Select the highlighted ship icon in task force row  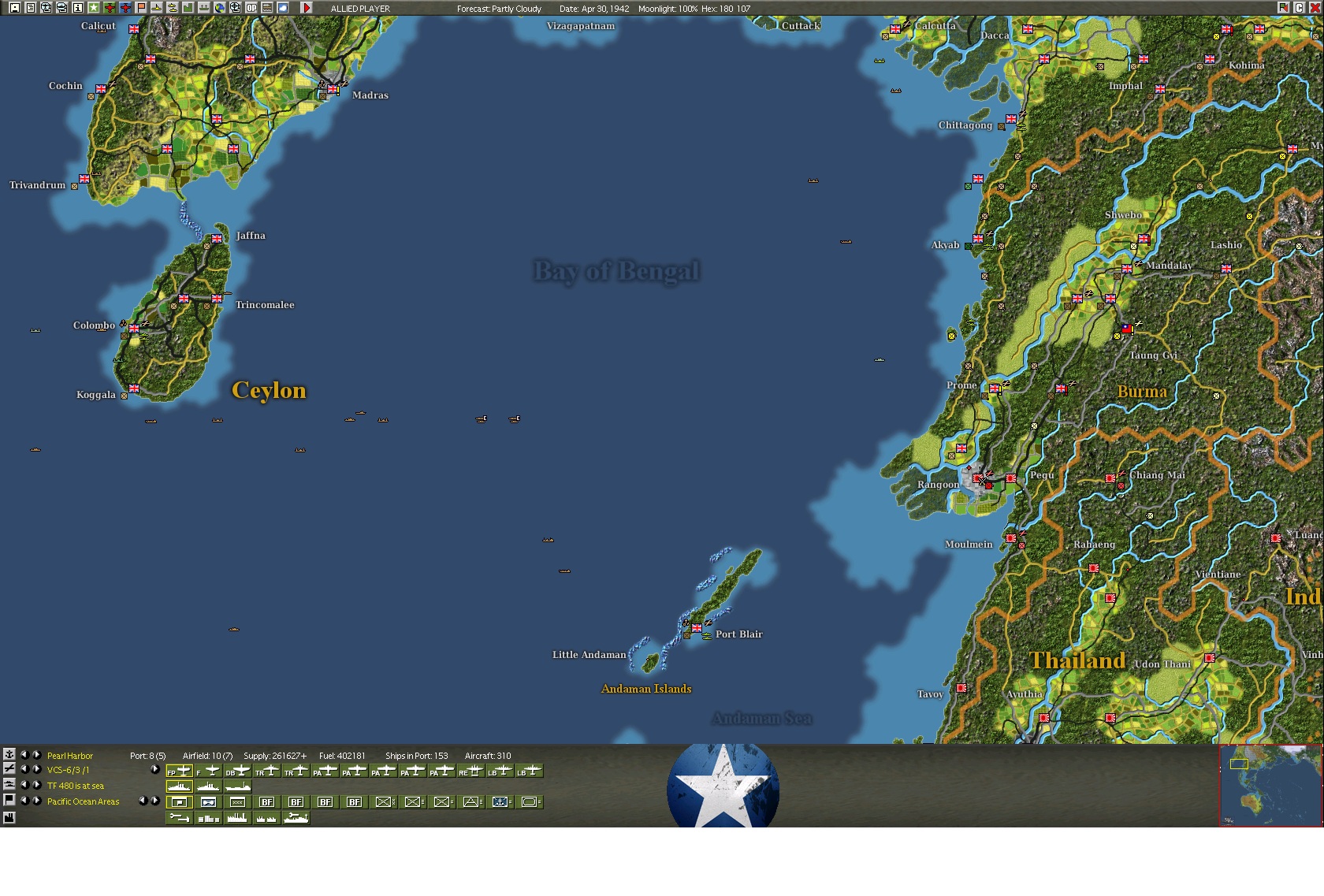click(x=180, y=786)
